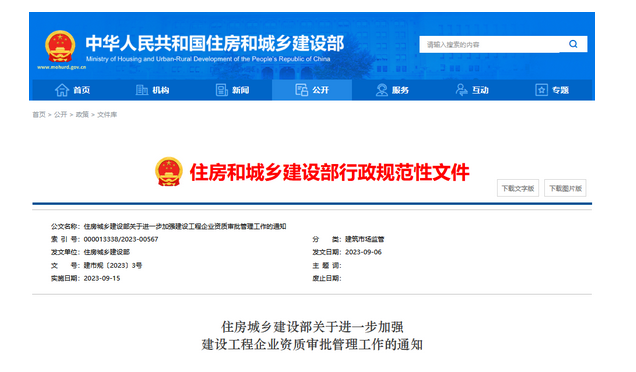Click the magnifier search icon
This screenshot has width=636, height=372.
coord(573,44)
